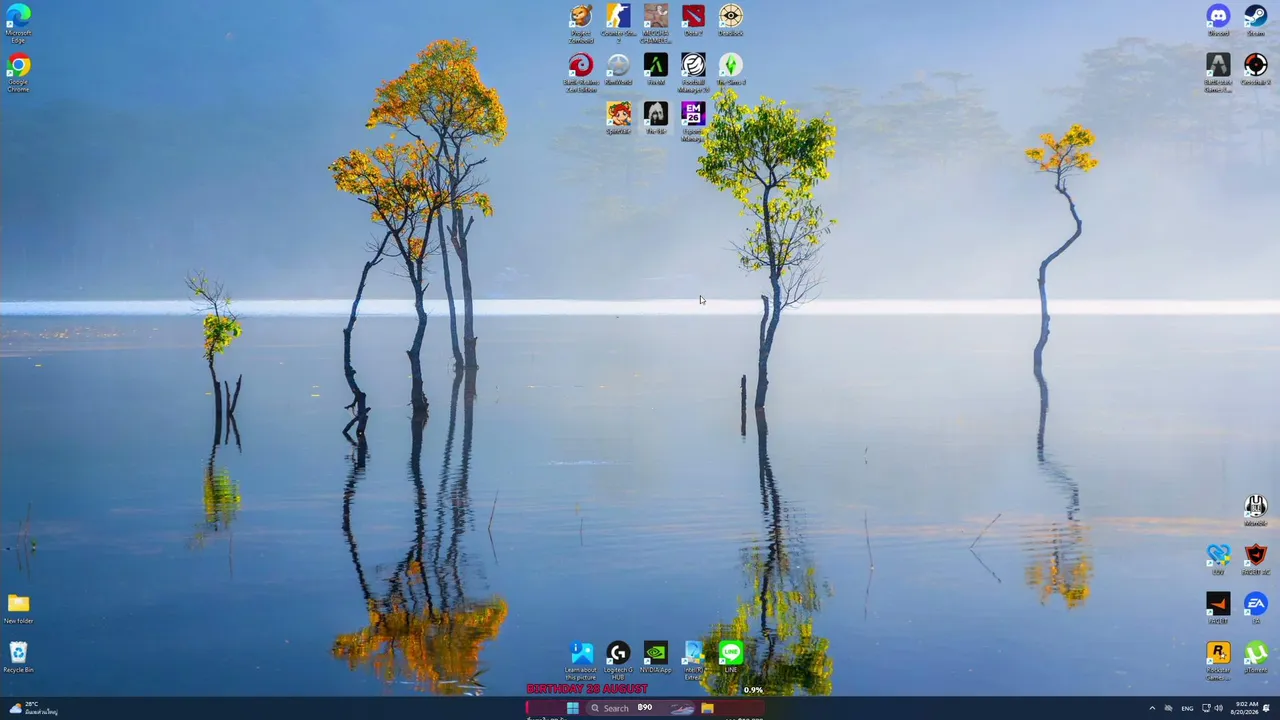Open the Microsoft Edge desktop shortcut

click(x=18, y=22)
